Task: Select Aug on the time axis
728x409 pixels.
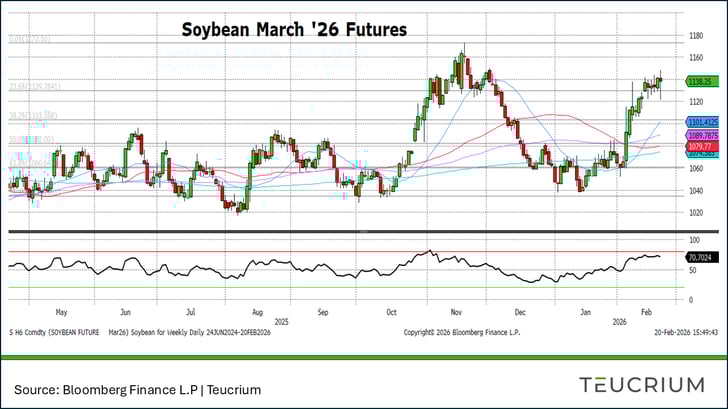Action: click(x=256, y=312)
